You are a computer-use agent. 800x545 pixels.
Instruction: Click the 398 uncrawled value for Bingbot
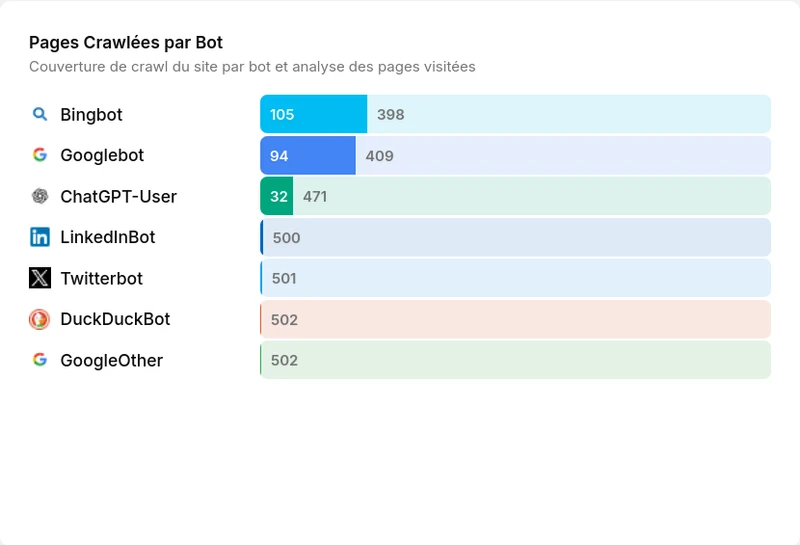point(391,114)
